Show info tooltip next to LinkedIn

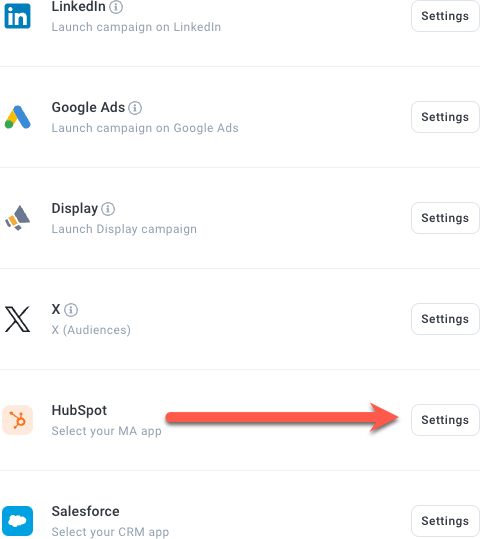(116, 7)
